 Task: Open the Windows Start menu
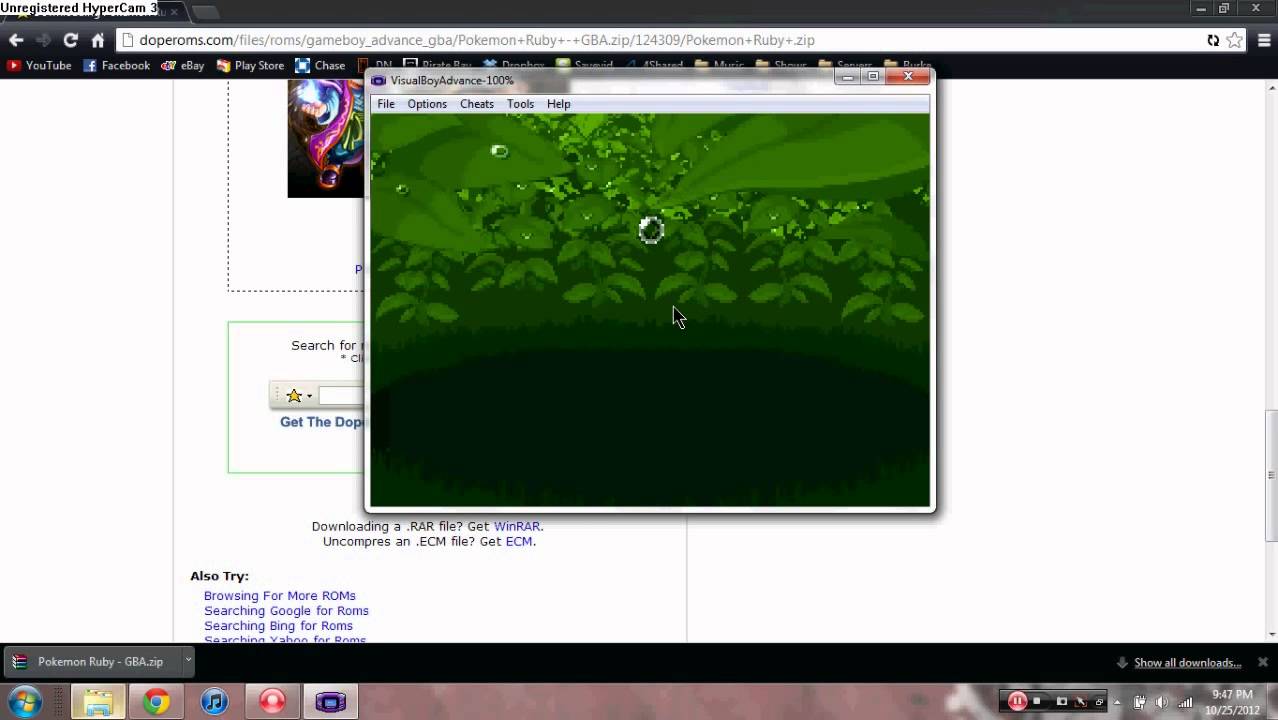[25, 701]
